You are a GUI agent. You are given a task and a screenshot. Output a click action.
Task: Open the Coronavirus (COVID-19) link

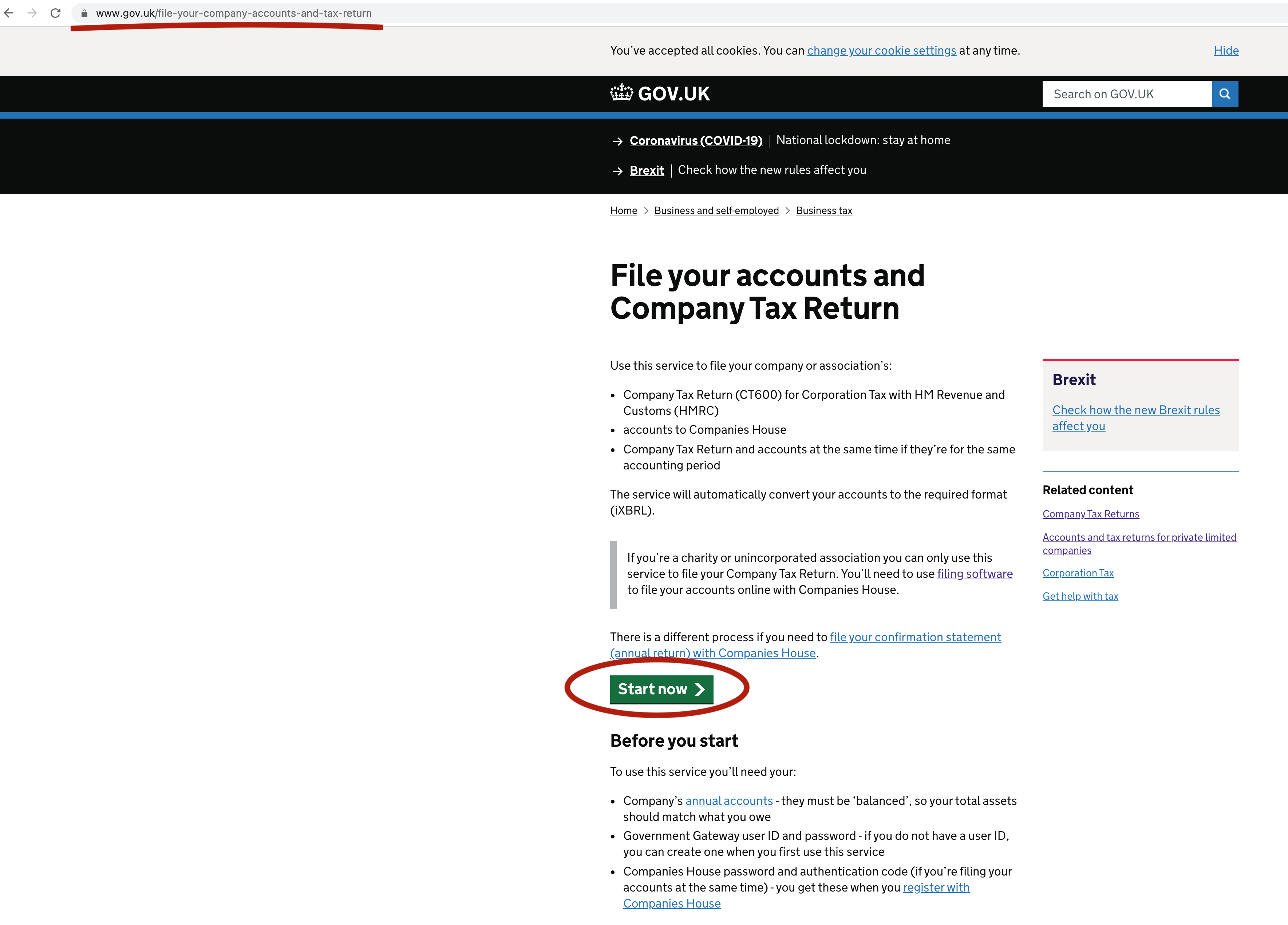point(696,140)
